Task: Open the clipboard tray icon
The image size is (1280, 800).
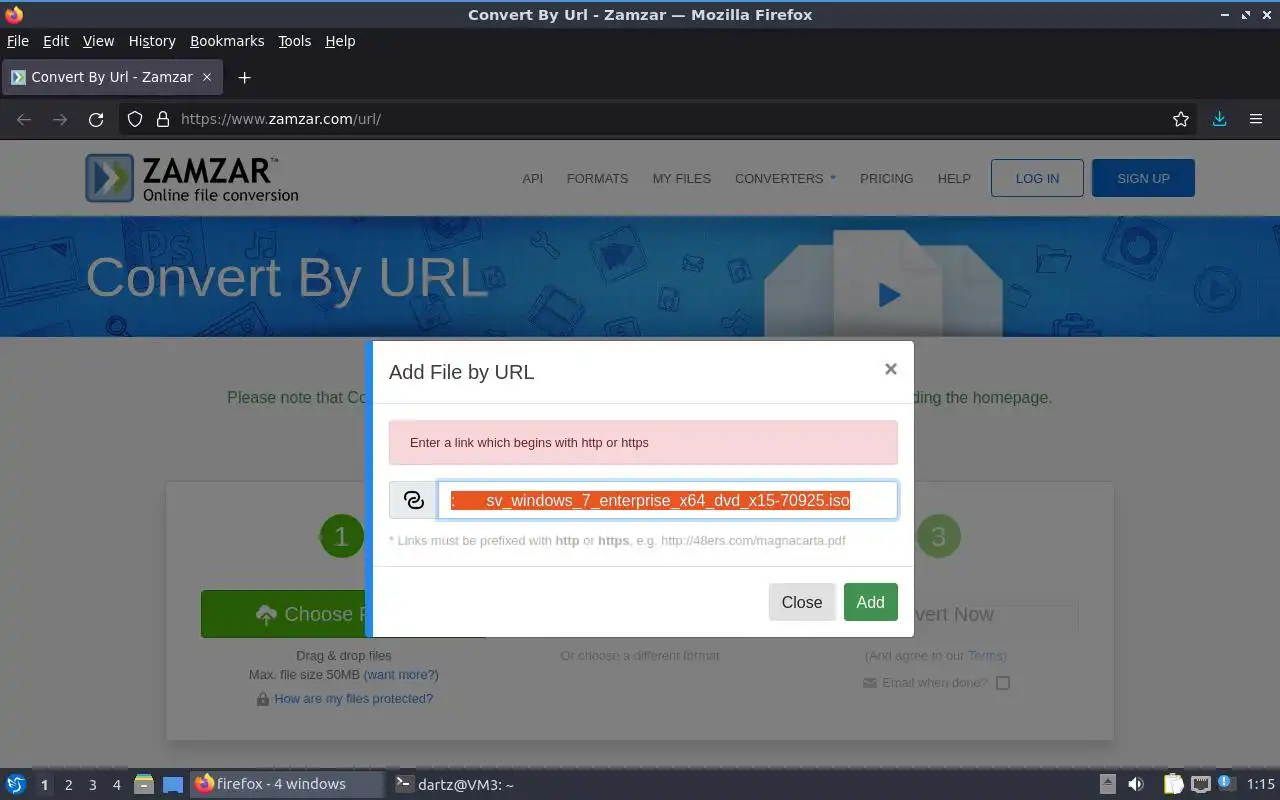Action: point(1173,784)
